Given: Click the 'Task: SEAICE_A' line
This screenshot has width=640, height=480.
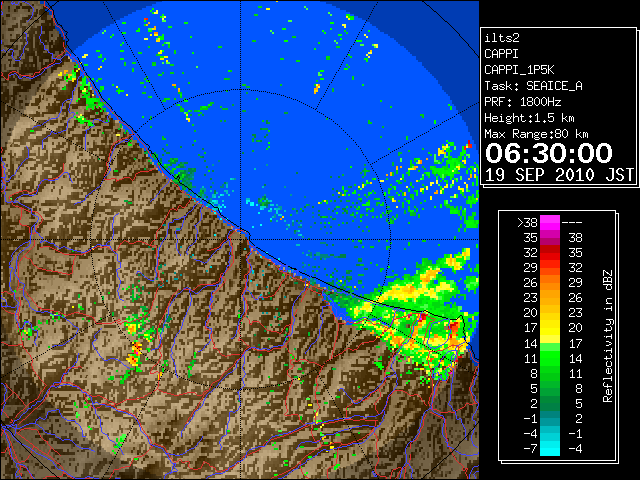Looking at the screenshot, I should pos(533,86).
